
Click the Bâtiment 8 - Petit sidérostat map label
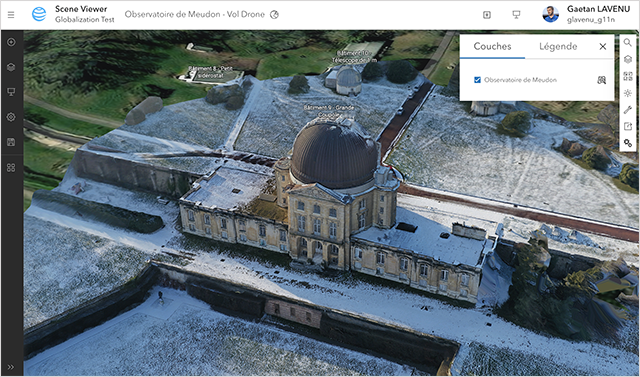(211, 72)
